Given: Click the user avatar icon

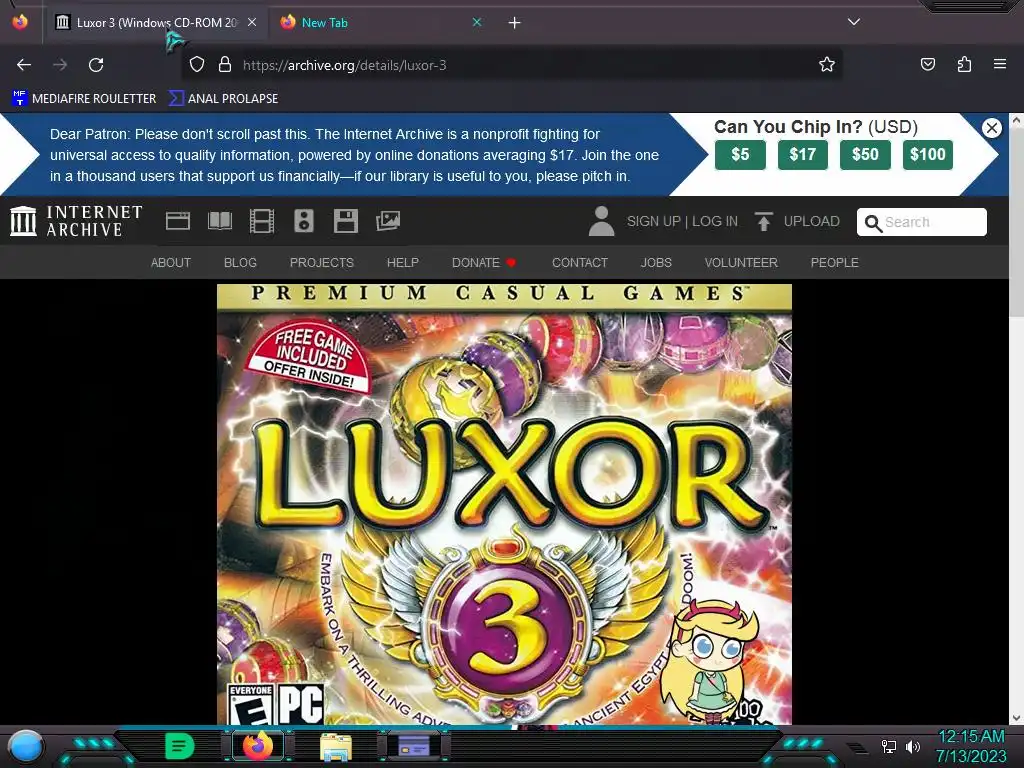Looking at the screenshot, I should click(x=601, y=221).
